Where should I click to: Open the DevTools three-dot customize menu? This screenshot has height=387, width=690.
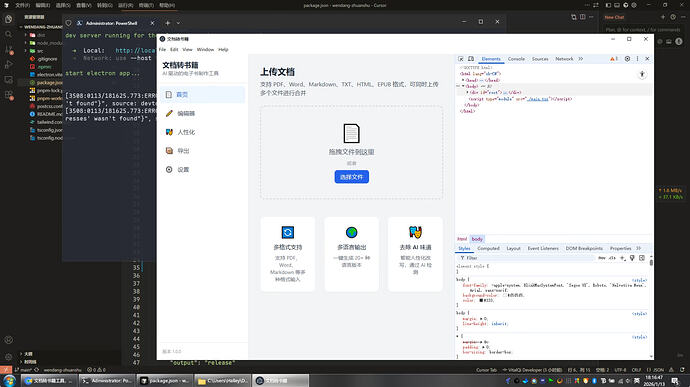click(x=637, y=59)
